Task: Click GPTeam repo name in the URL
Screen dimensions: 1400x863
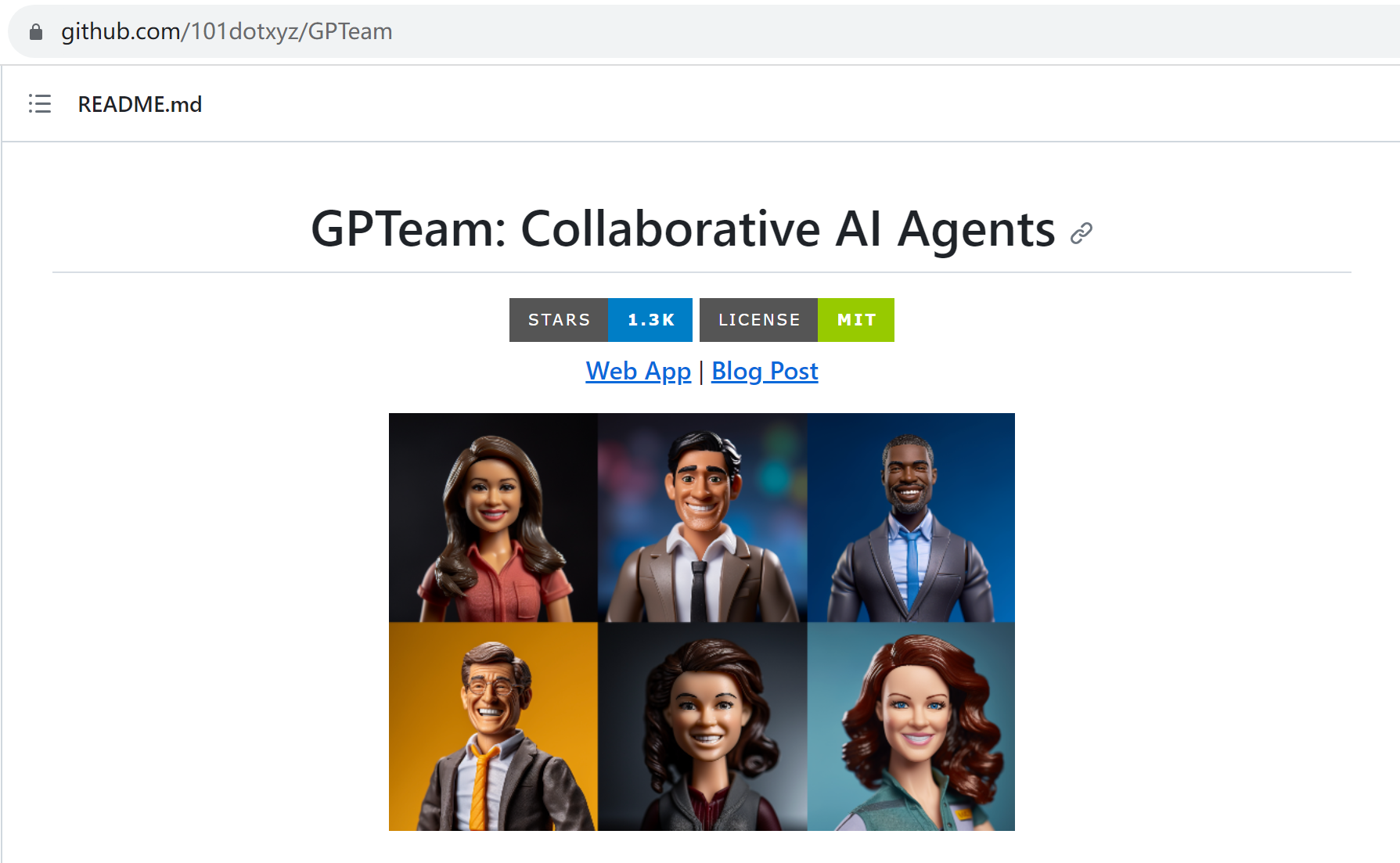Action: click(350, 31)
